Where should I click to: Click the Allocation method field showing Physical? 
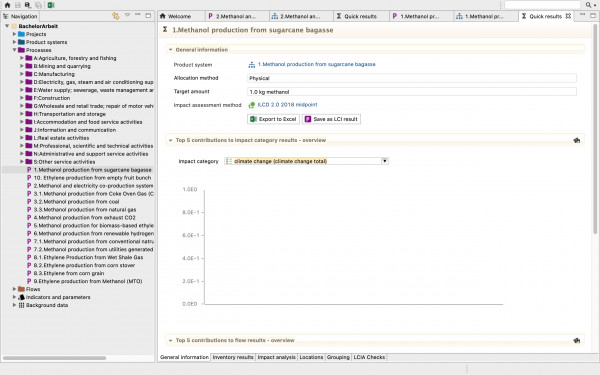pyautogui.click(x=412, y=78)
